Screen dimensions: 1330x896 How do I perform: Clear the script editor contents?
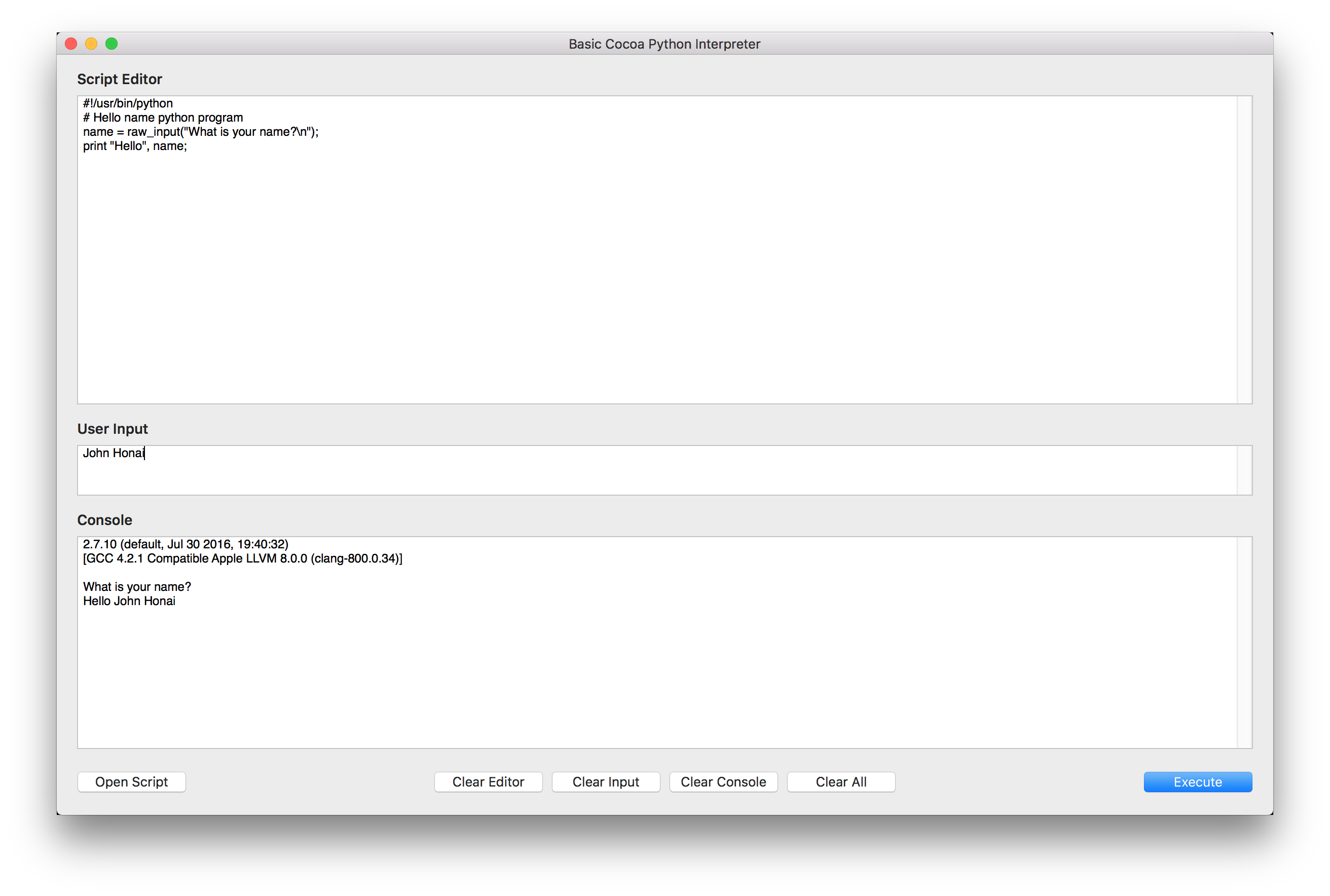coord(488,781)
